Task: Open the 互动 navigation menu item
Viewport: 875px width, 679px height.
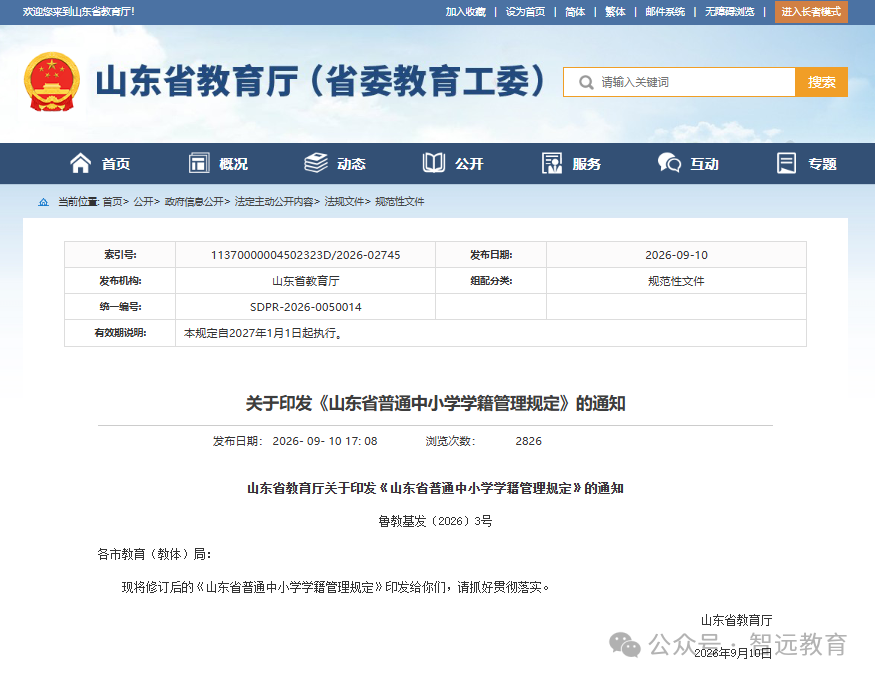Action: coord(704,164)
